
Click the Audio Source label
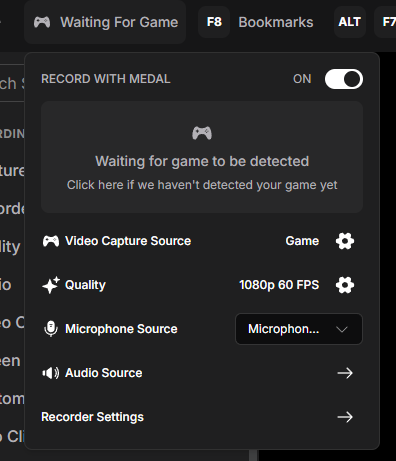coord(104,373)
